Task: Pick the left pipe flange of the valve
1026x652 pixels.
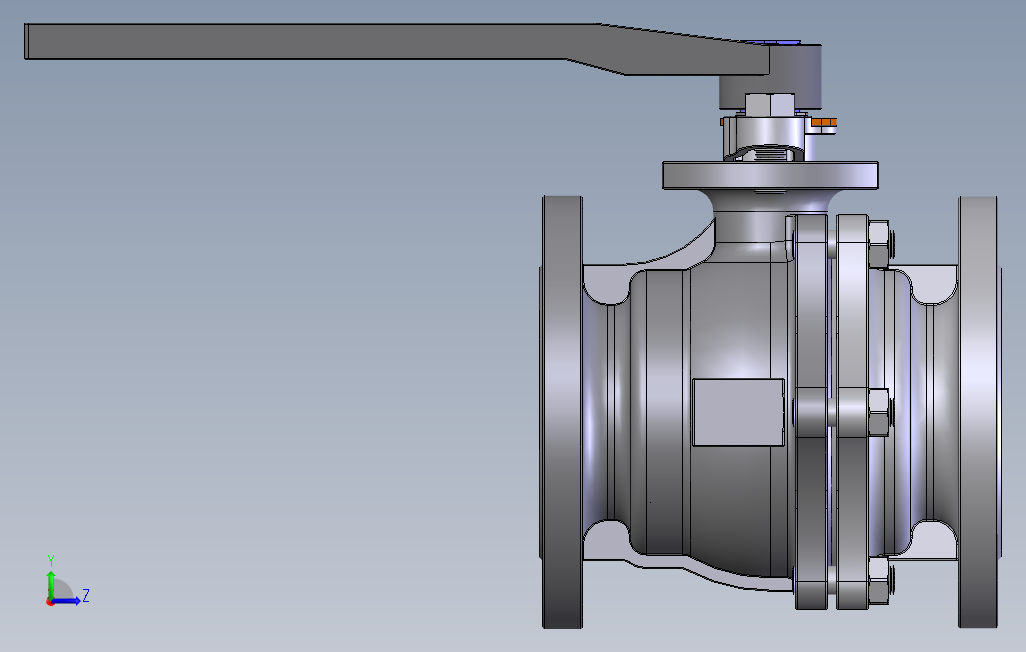Action: pyautogui.click(x=562, y=412)
